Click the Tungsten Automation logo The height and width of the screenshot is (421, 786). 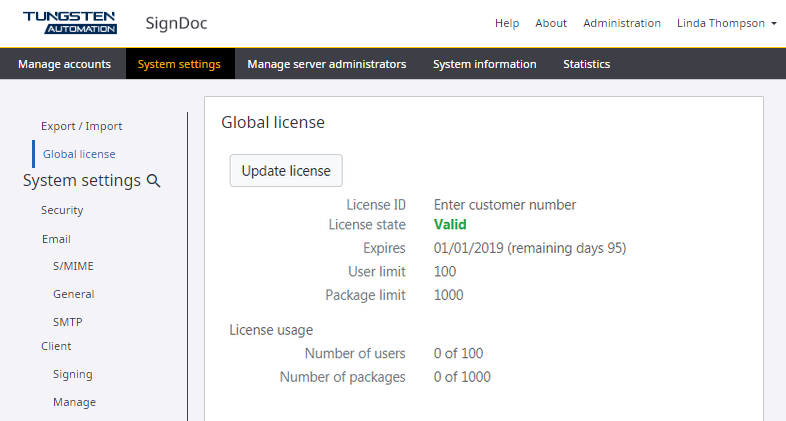point(70,23)
